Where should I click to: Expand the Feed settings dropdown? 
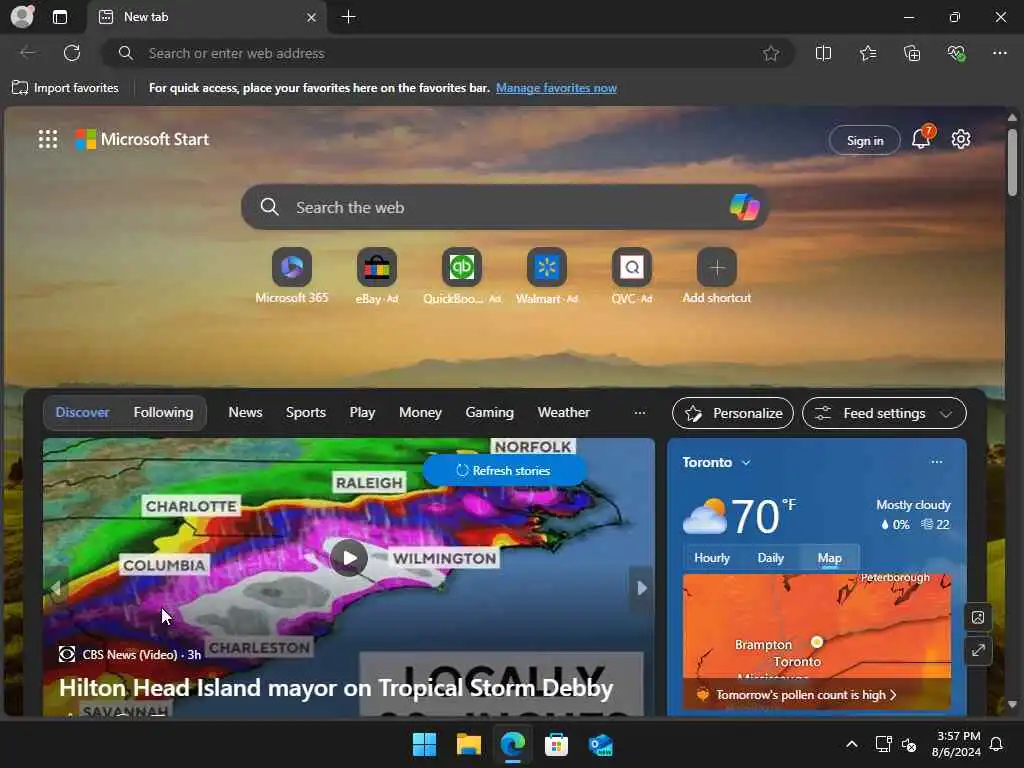[884, 413]
